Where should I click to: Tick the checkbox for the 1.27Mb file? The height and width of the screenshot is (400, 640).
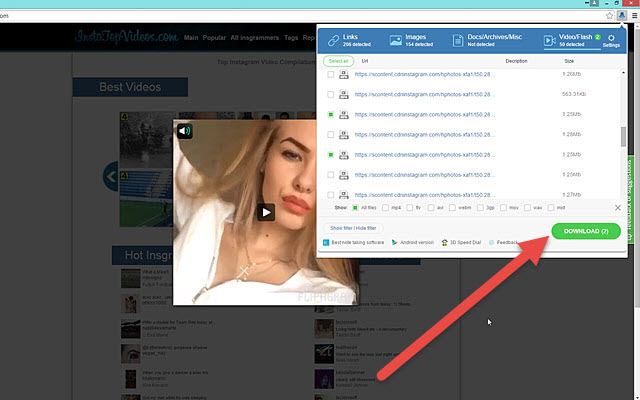(x=331, y=195)
